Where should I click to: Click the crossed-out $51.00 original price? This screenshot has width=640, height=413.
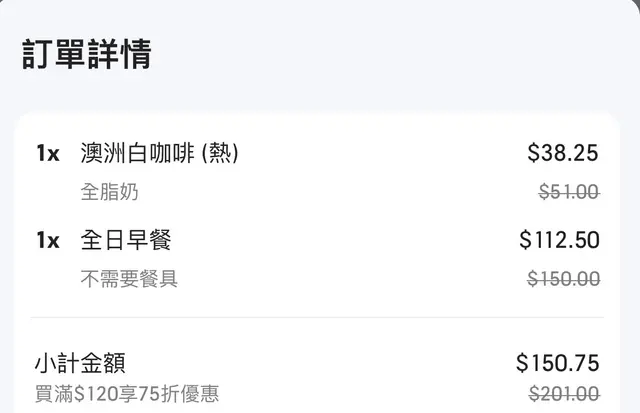tap(569, 192)
